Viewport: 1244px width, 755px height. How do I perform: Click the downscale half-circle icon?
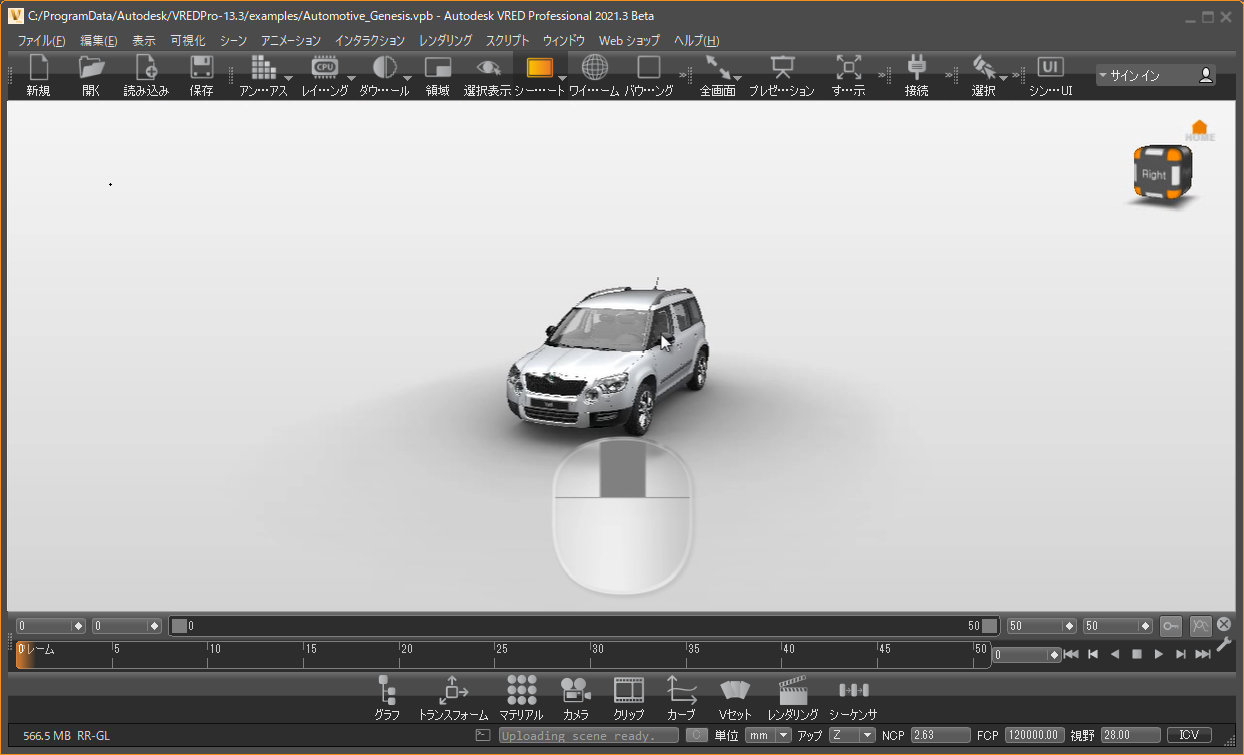coord(384,67)
